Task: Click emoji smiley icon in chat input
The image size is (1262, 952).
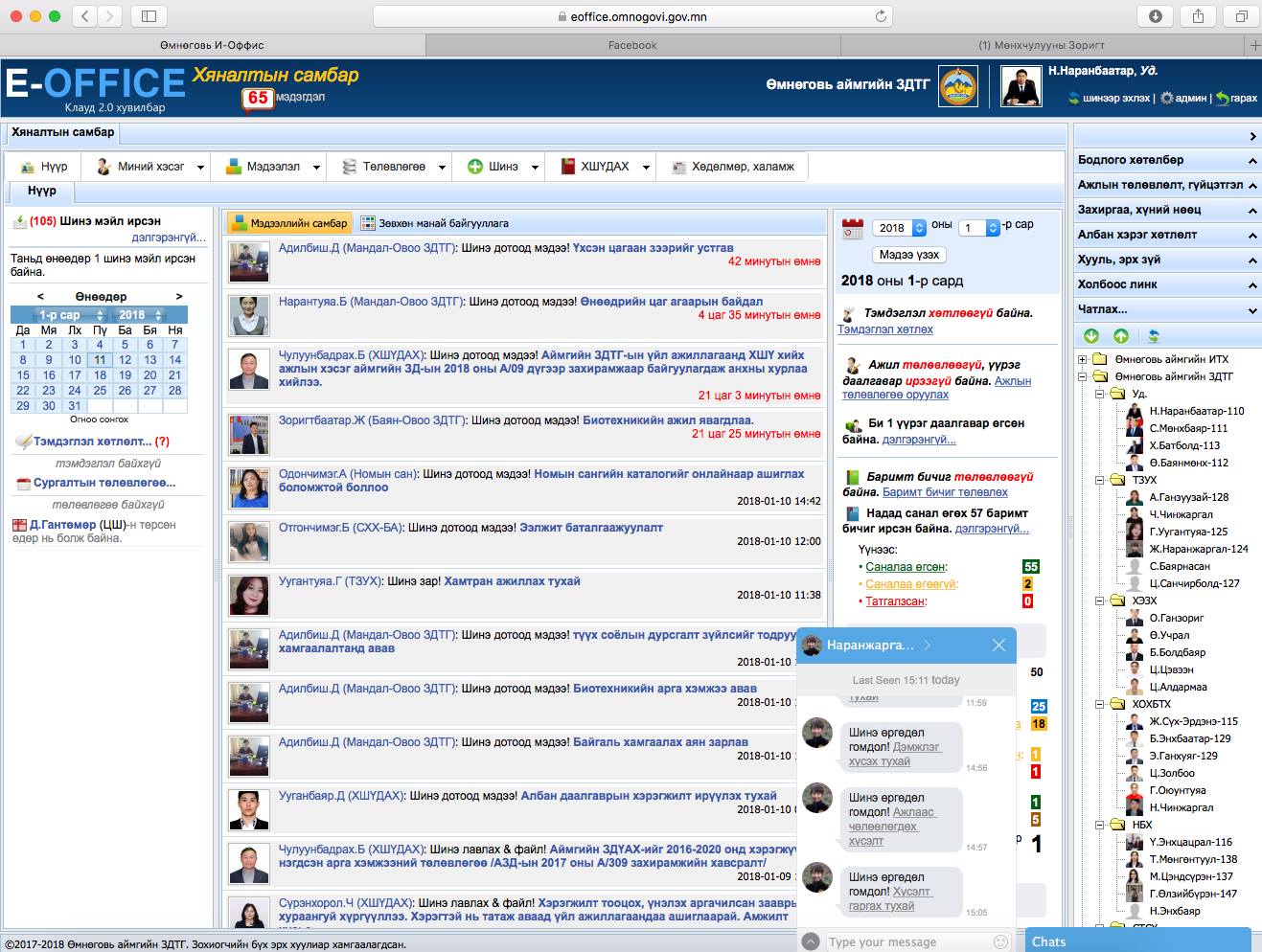Action: [1000, 941]
